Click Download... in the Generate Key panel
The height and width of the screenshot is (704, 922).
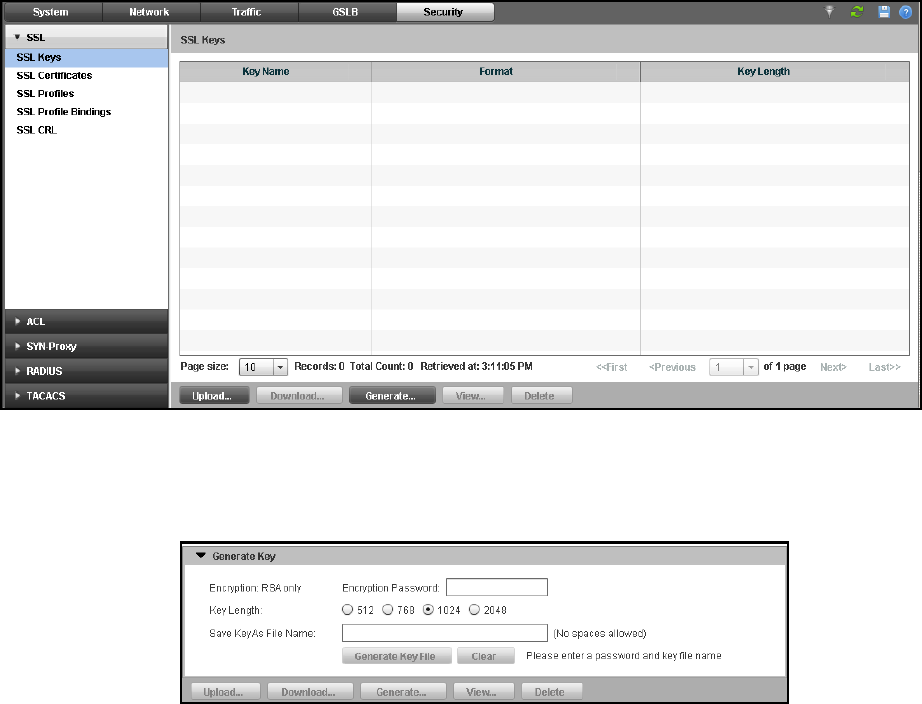click(310, 692)
